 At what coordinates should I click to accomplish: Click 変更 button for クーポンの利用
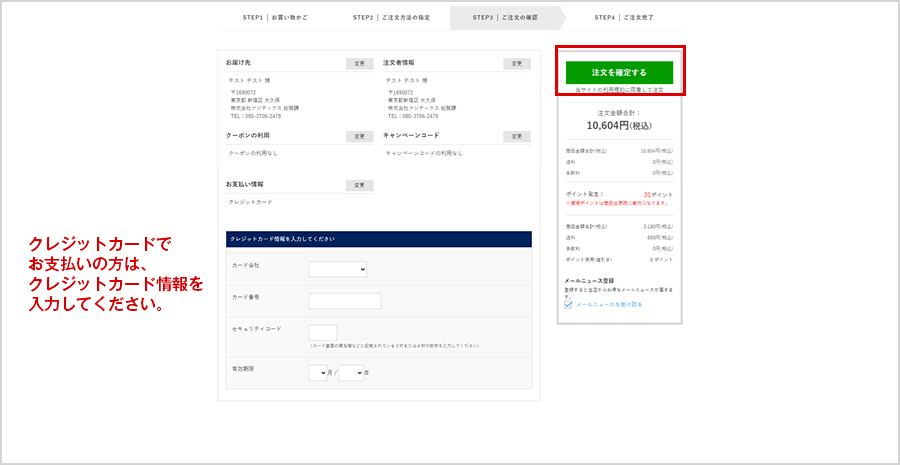click(359, 137)
